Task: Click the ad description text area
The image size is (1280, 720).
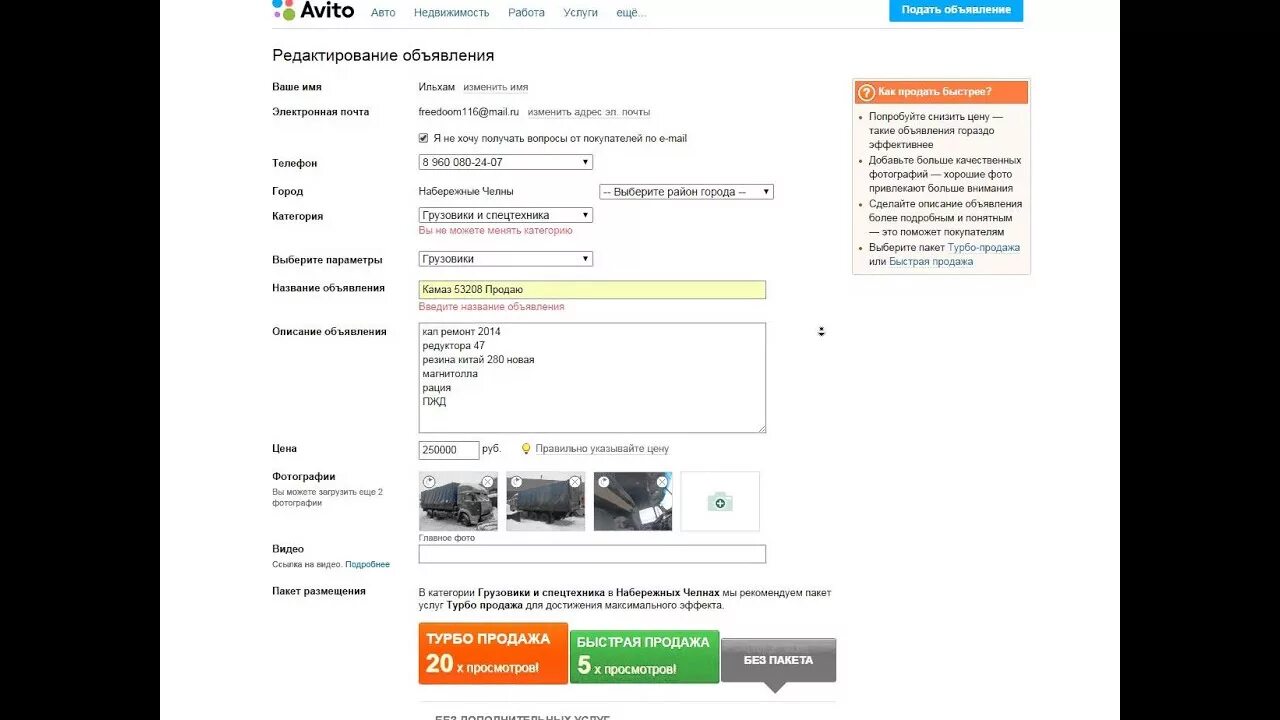Action: pos(592,378)
